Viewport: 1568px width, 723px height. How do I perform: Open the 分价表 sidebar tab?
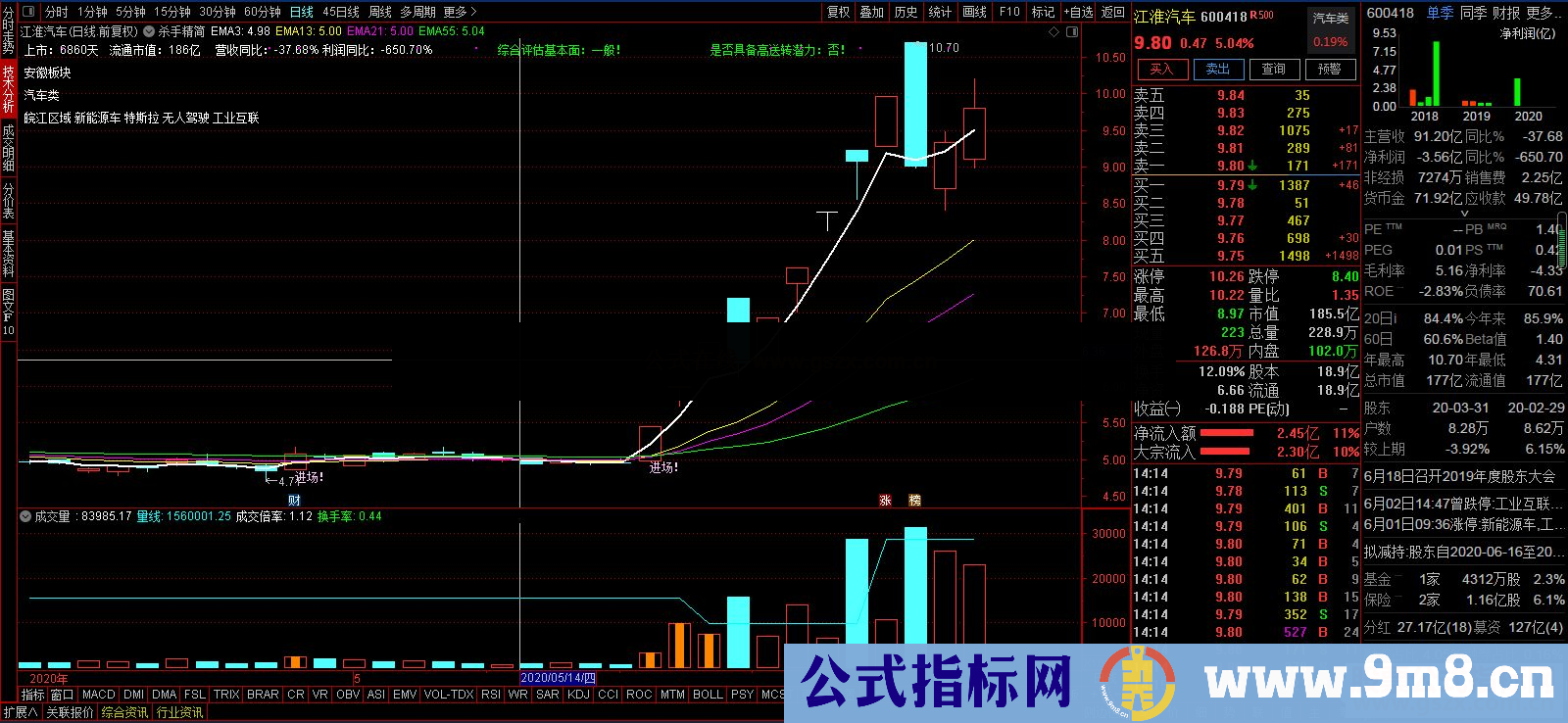point(8,202)
